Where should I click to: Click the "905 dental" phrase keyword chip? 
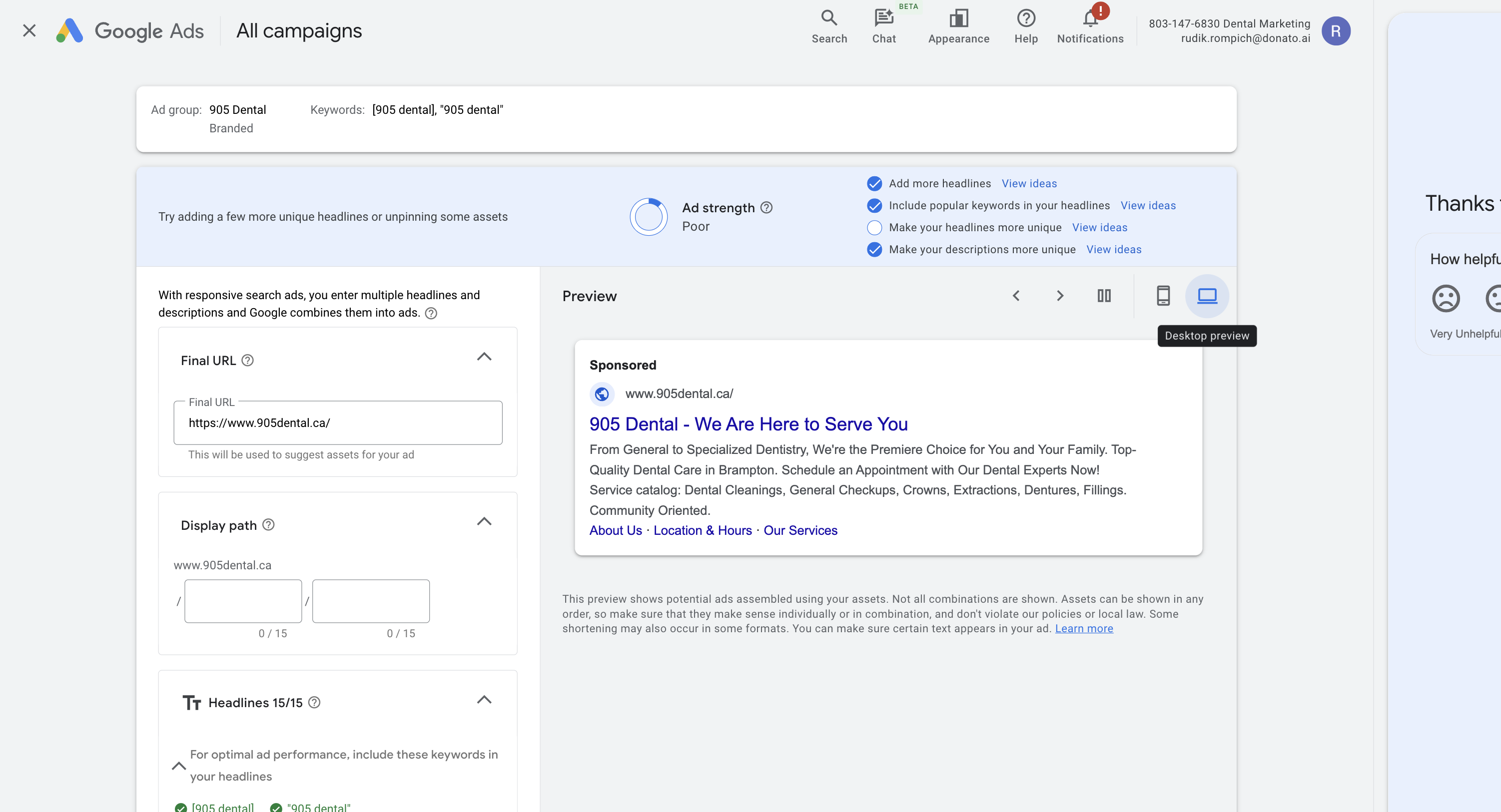point(310,807)
